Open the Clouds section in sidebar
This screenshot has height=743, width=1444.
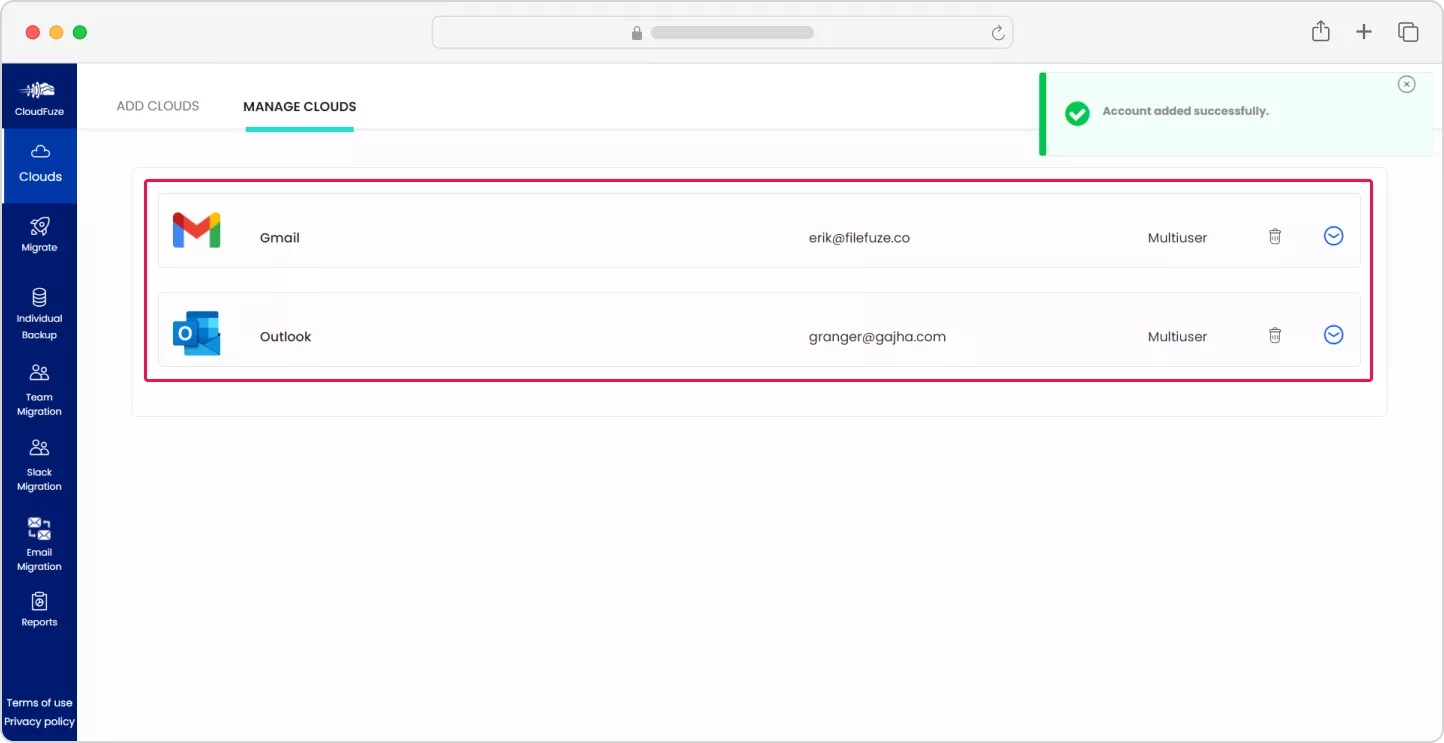40,164
